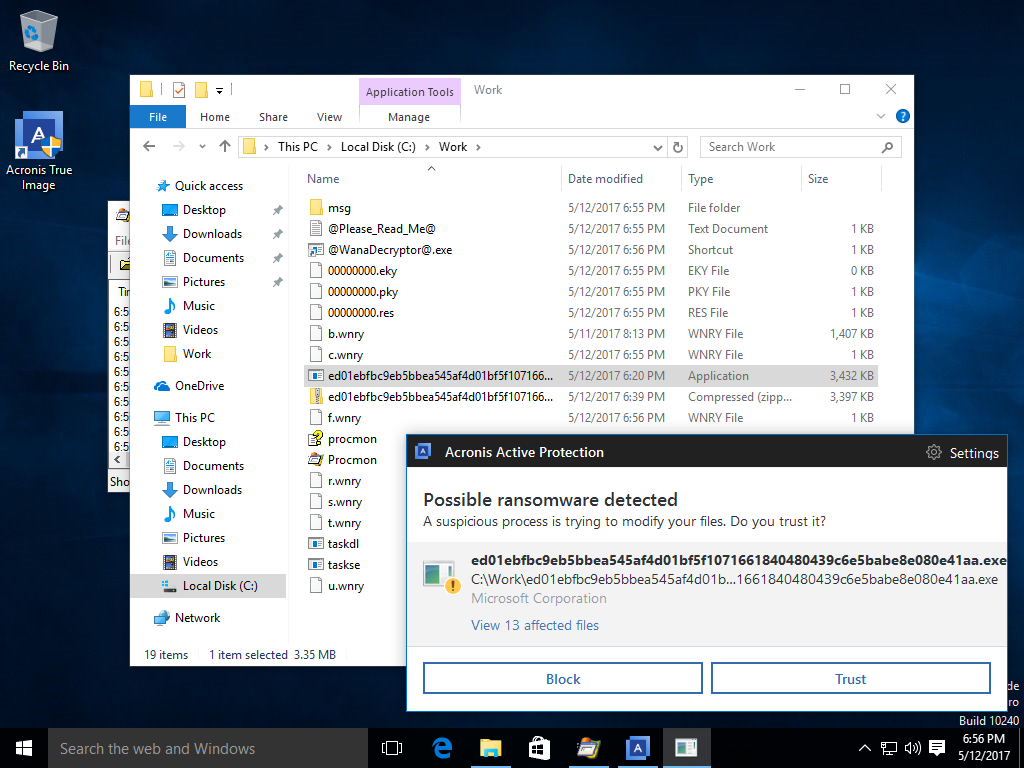
Task: Open Acronis True Image taskbar icon
Action: click(x=637, y=748)
